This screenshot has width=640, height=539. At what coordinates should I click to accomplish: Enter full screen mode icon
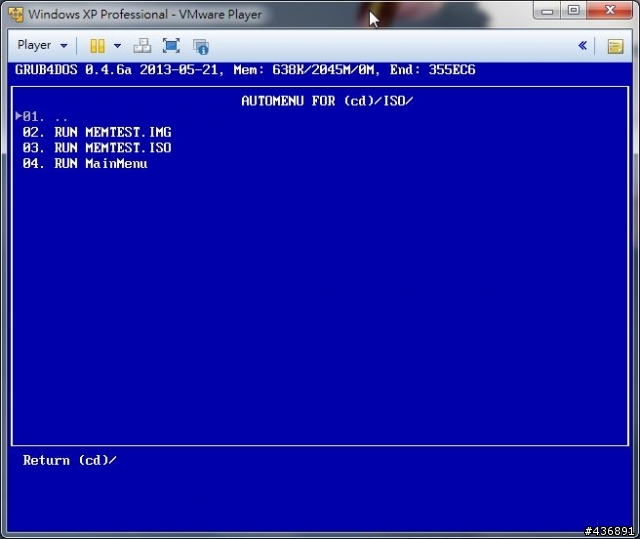click(x=171, y=46)
